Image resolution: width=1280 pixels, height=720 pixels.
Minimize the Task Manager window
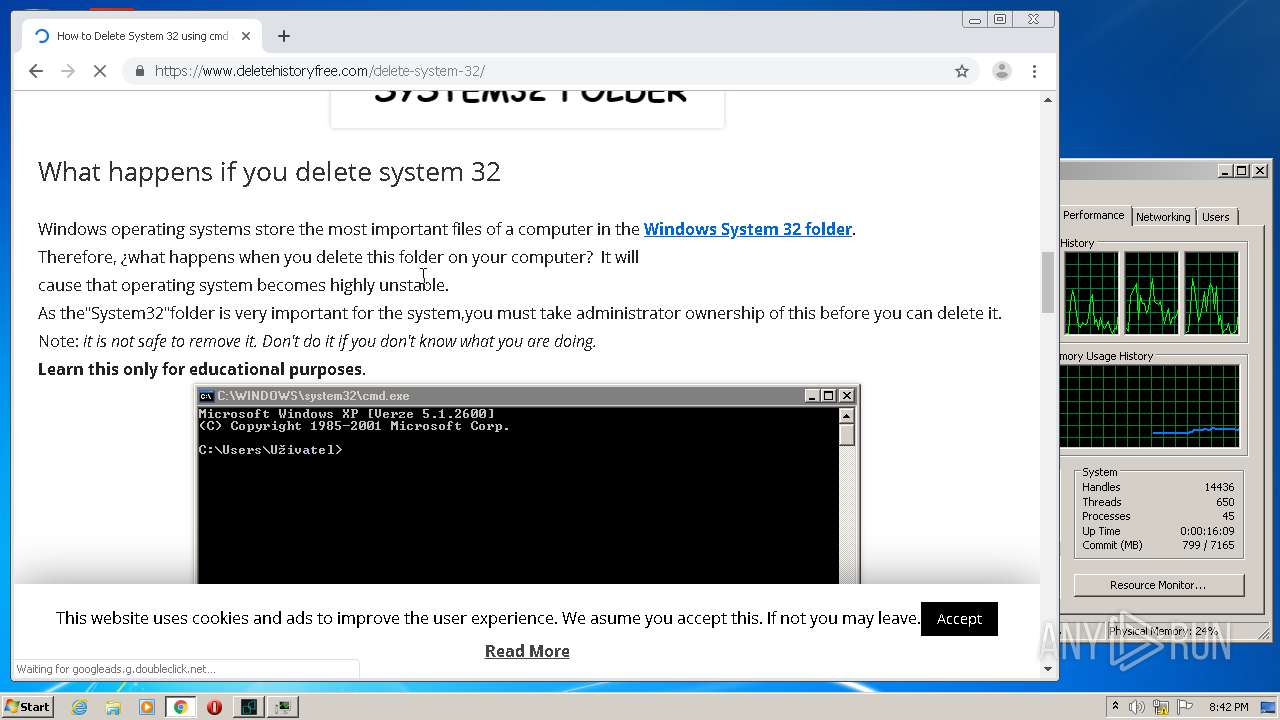1226,171
